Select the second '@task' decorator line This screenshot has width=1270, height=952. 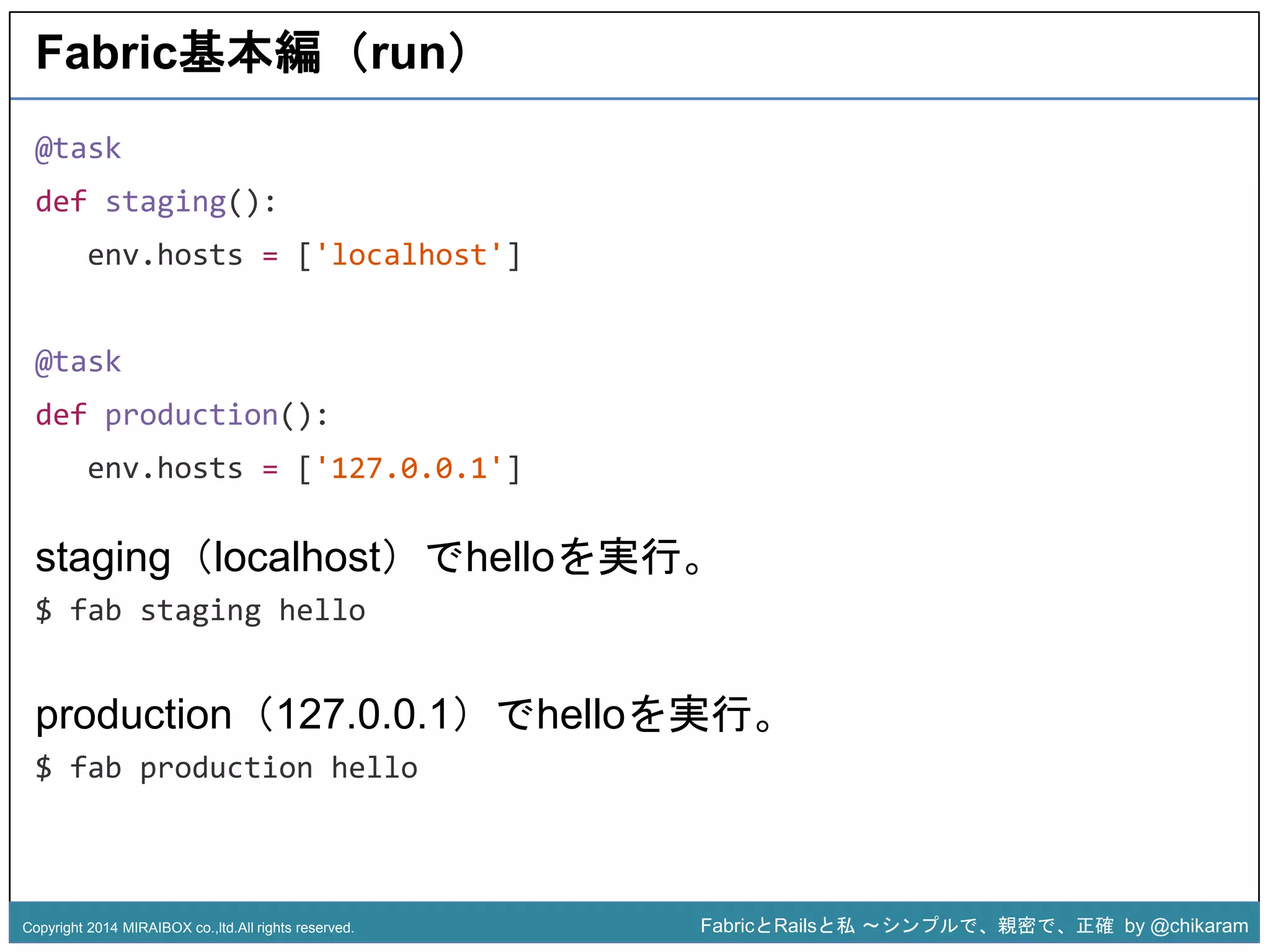pos(78,363)
